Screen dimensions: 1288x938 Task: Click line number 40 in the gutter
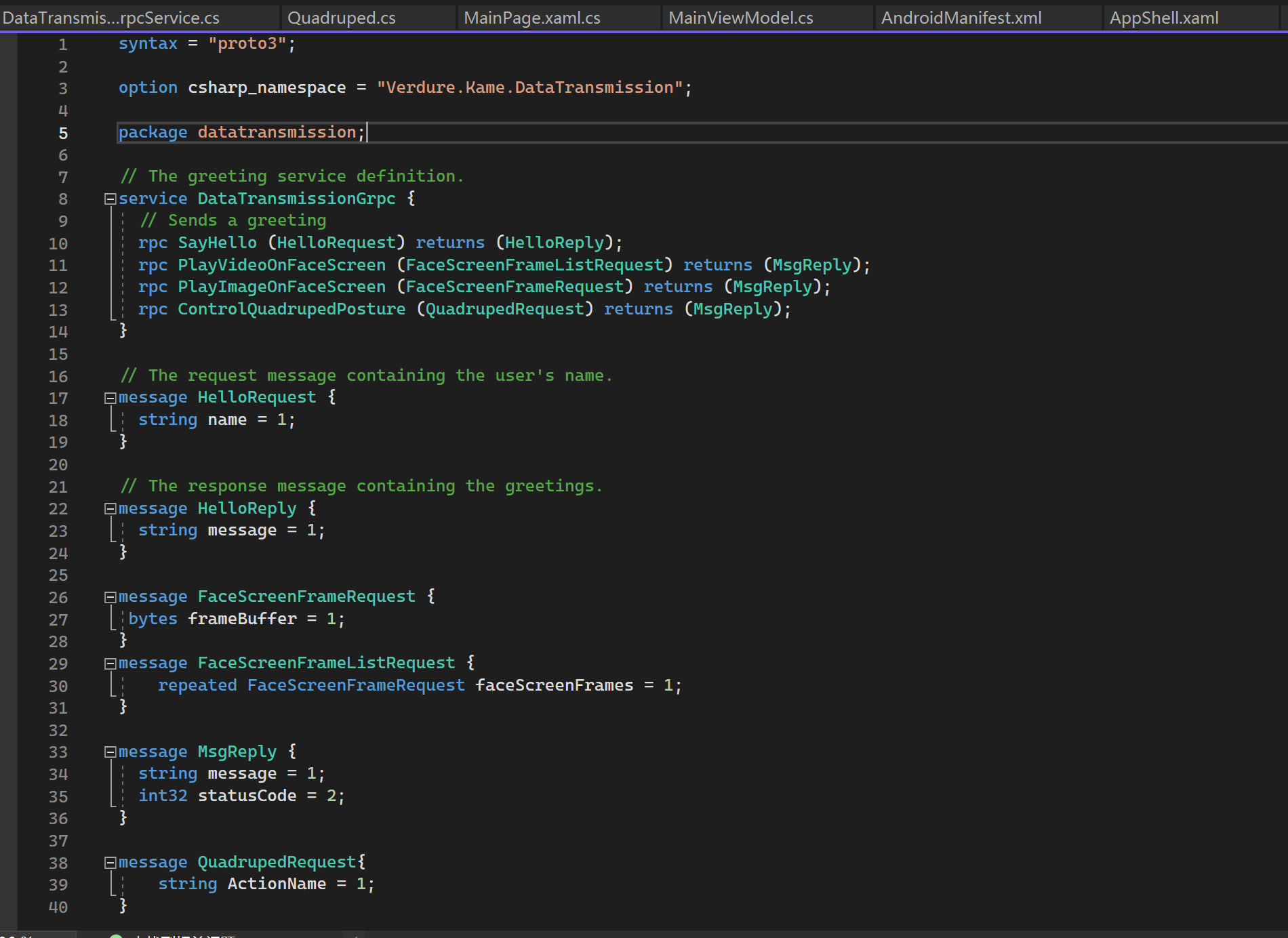coord(58,907)
